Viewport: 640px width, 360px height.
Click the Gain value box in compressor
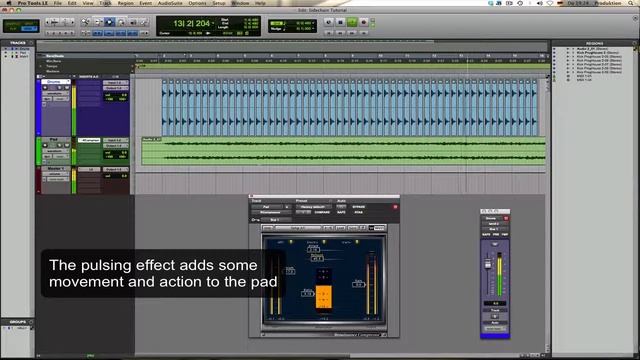click(x=358, y=284)
